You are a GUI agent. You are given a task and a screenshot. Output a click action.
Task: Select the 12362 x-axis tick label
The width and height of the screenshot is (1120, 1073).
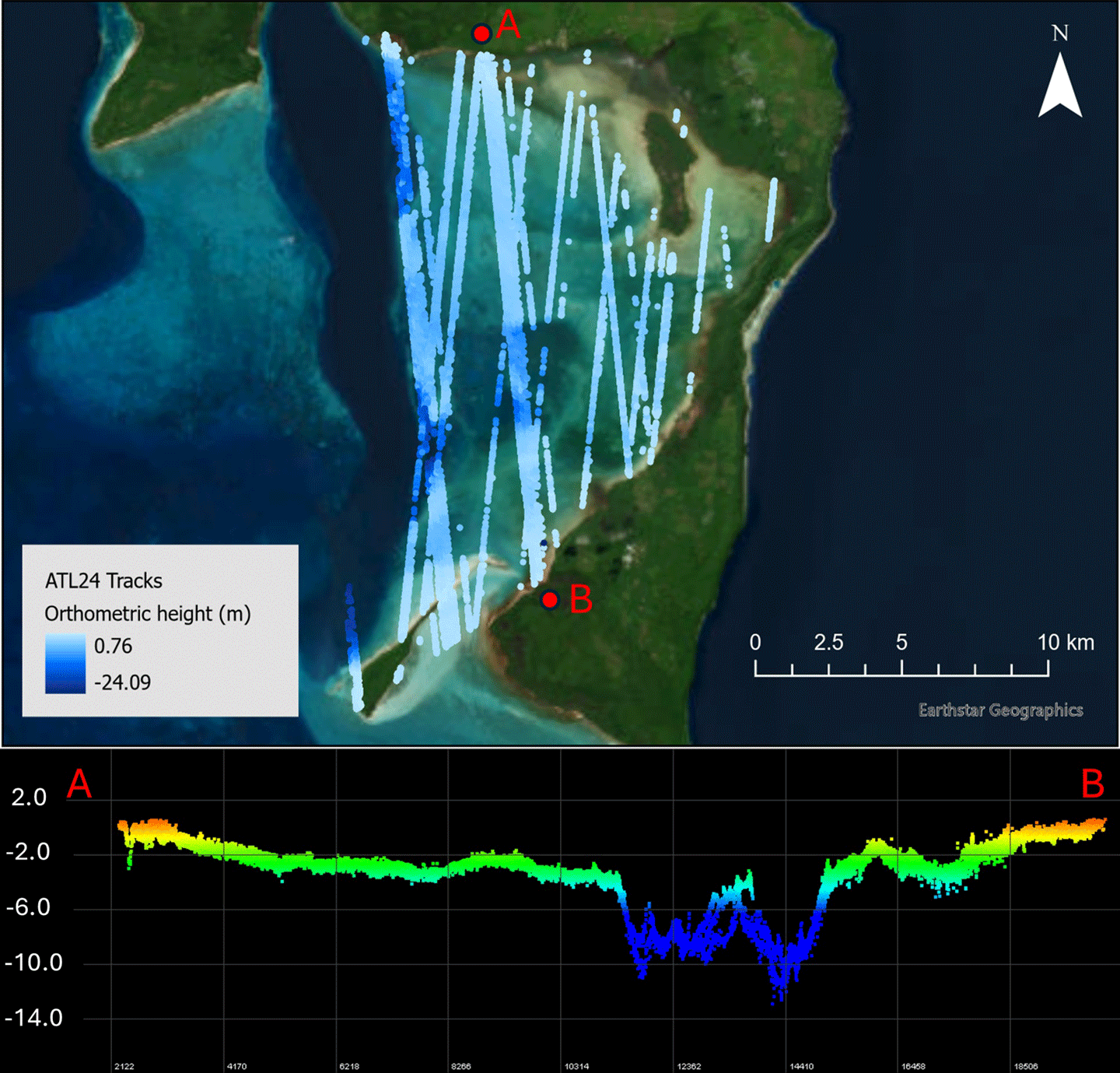coord(688,1066)
